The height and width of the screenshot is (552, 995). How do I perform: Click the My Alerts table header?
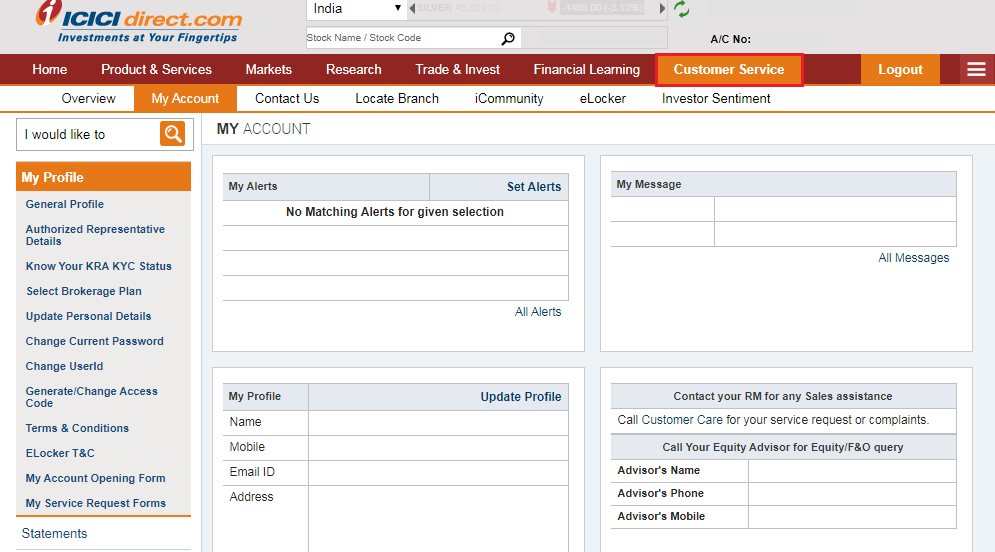coord(326,187)
